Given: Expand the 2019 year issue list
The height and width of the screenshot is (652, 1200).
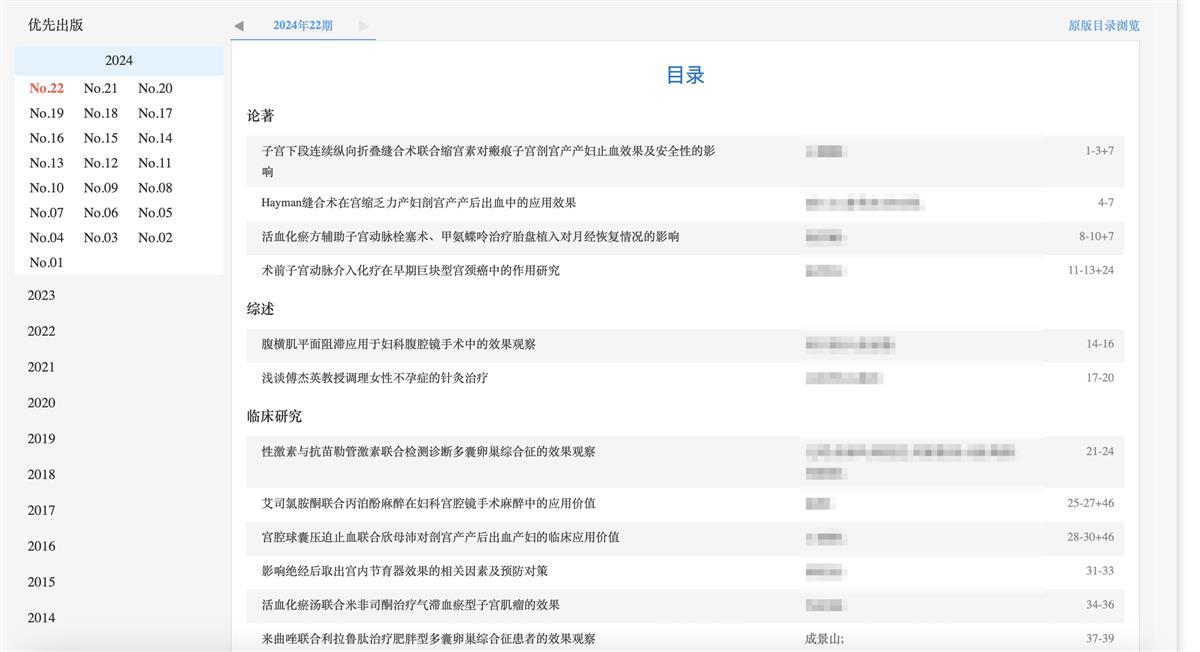Looking at the screenshot, I should (x=41, y=439).
